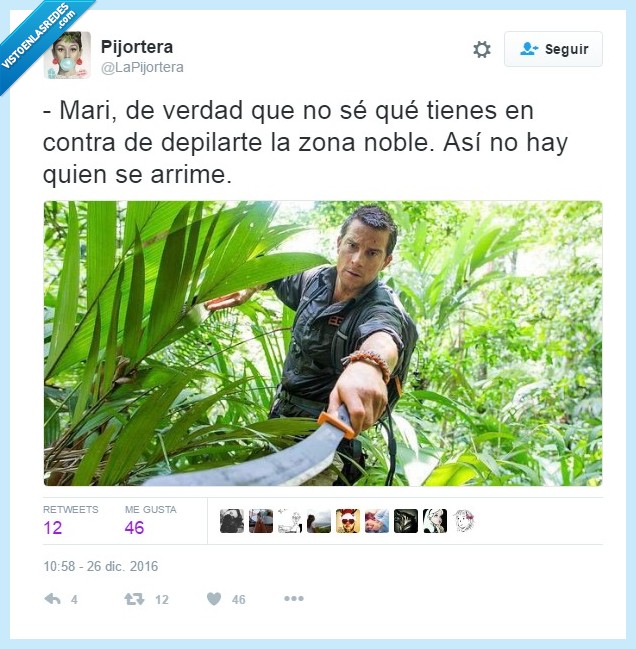Open the 12 retweets count
This screenshot has width=636, height=649.
[53, 528]
